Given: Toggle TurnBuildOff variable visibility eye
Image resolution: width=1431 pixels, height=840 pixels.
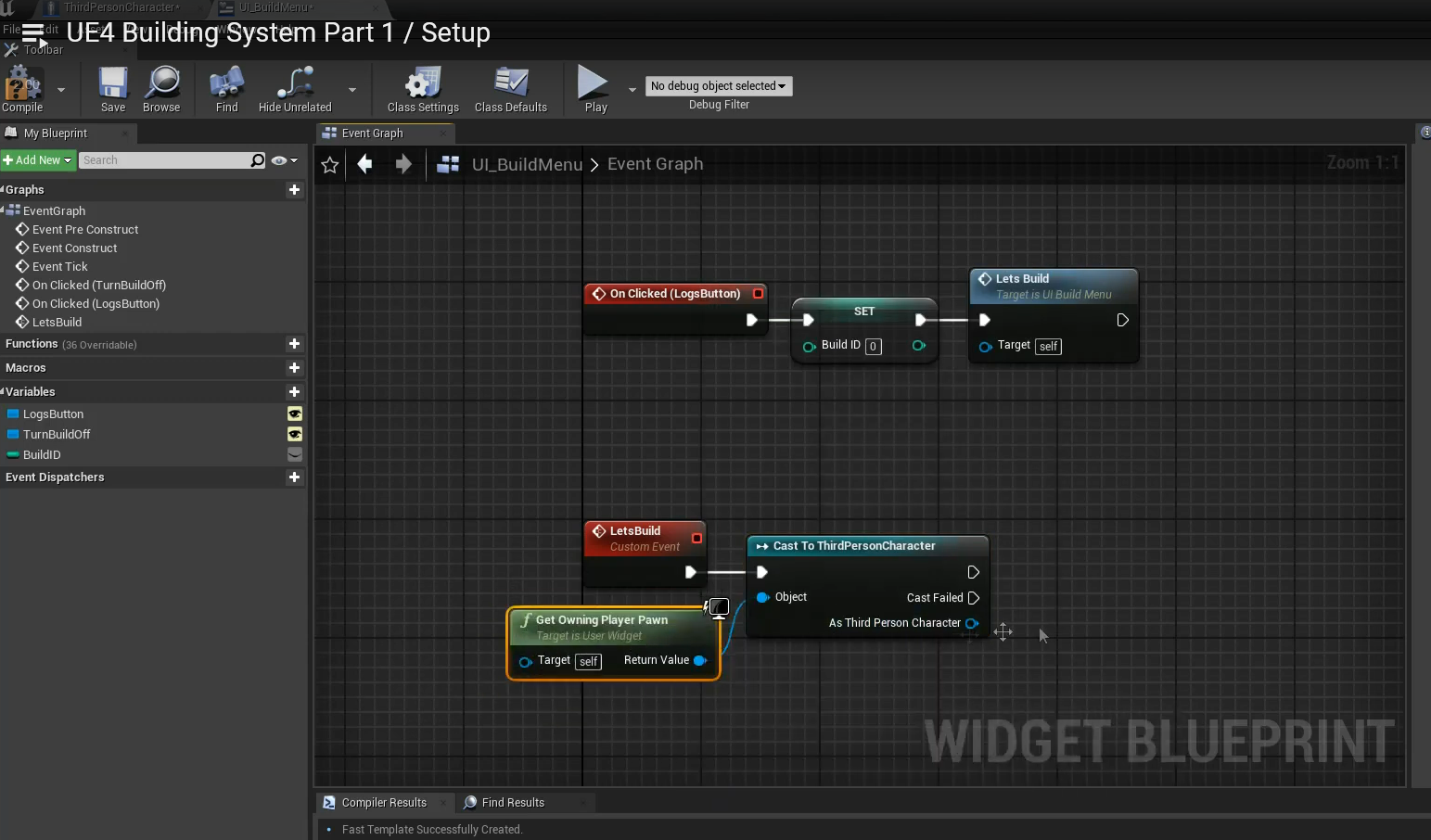Looking at the screenshot, I should point(295,435).
